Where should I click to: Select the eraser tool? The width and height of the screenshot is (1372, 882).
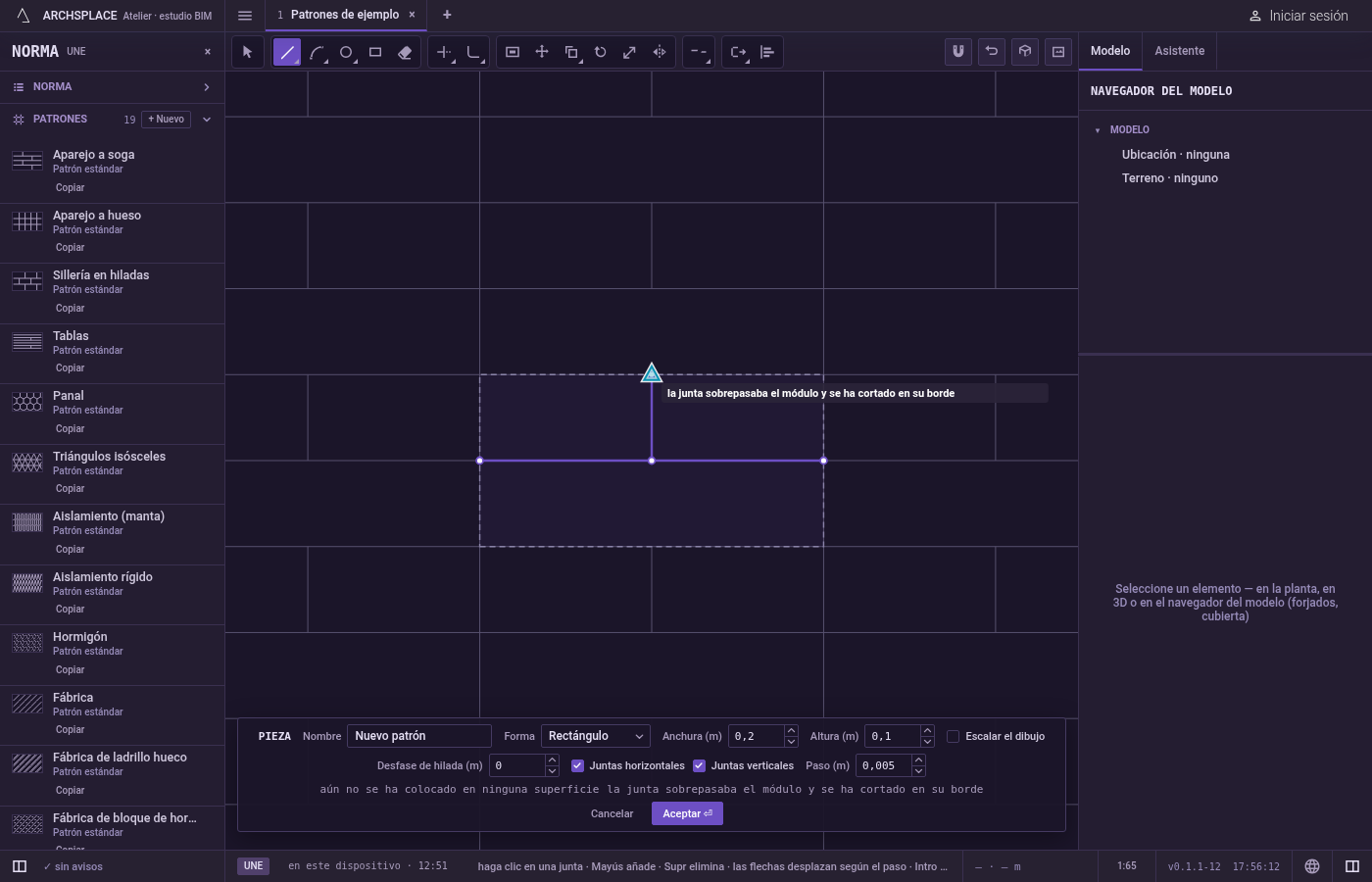click(405, 52)
